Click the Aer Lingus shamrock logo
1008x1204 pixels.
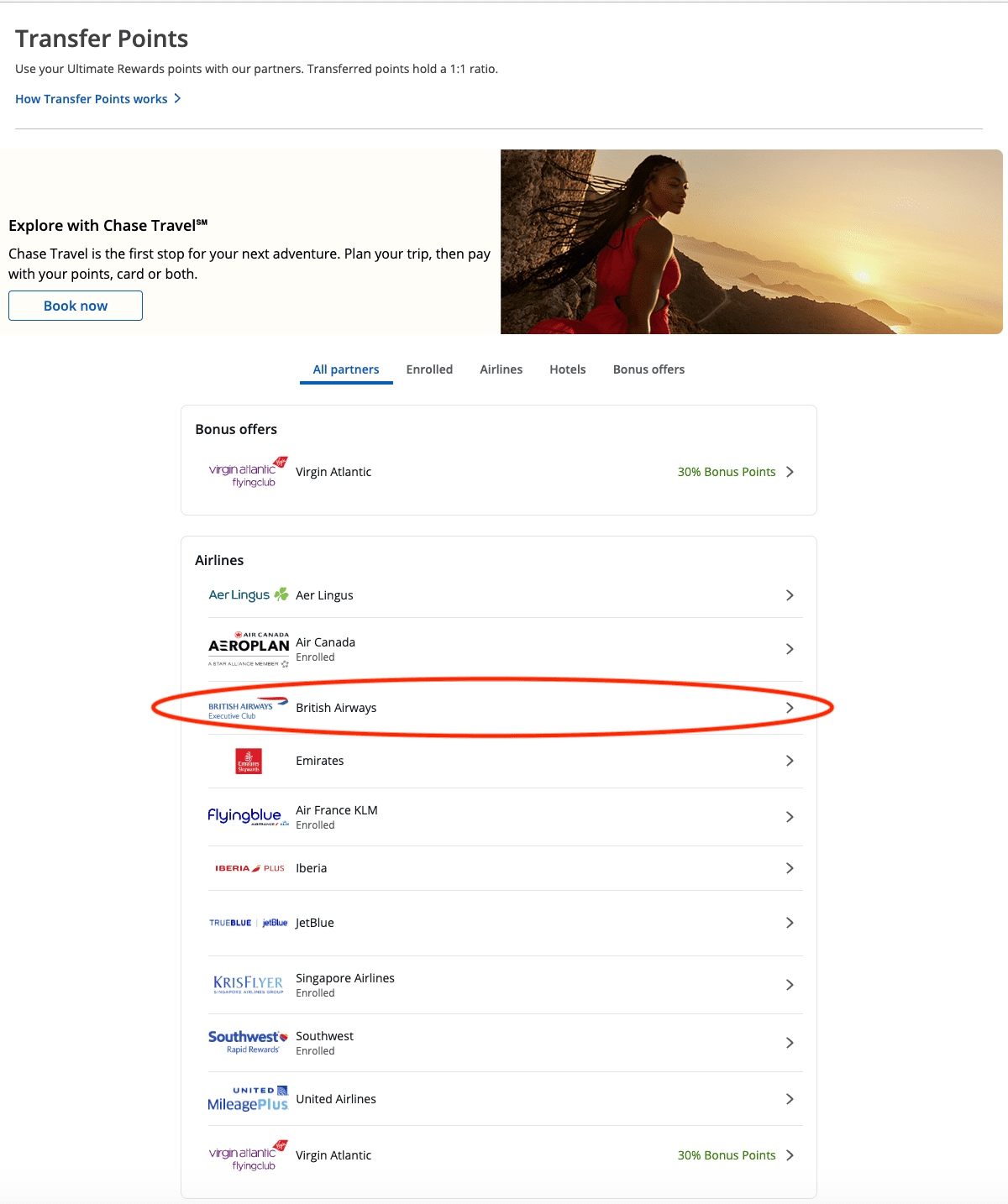point(249,595)
